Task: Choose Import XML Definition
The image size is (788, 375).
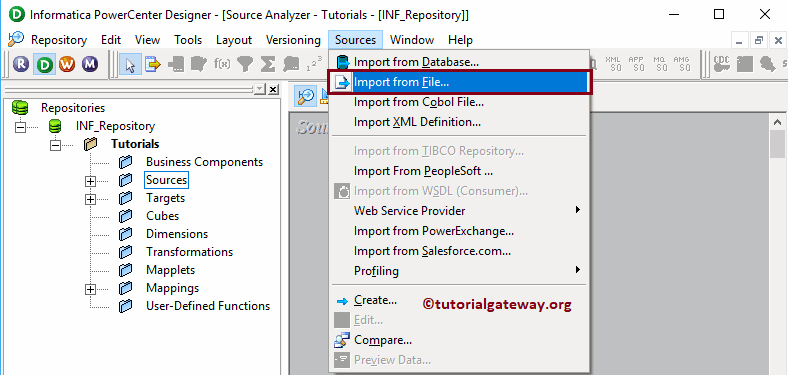Action: pos(459,122)
